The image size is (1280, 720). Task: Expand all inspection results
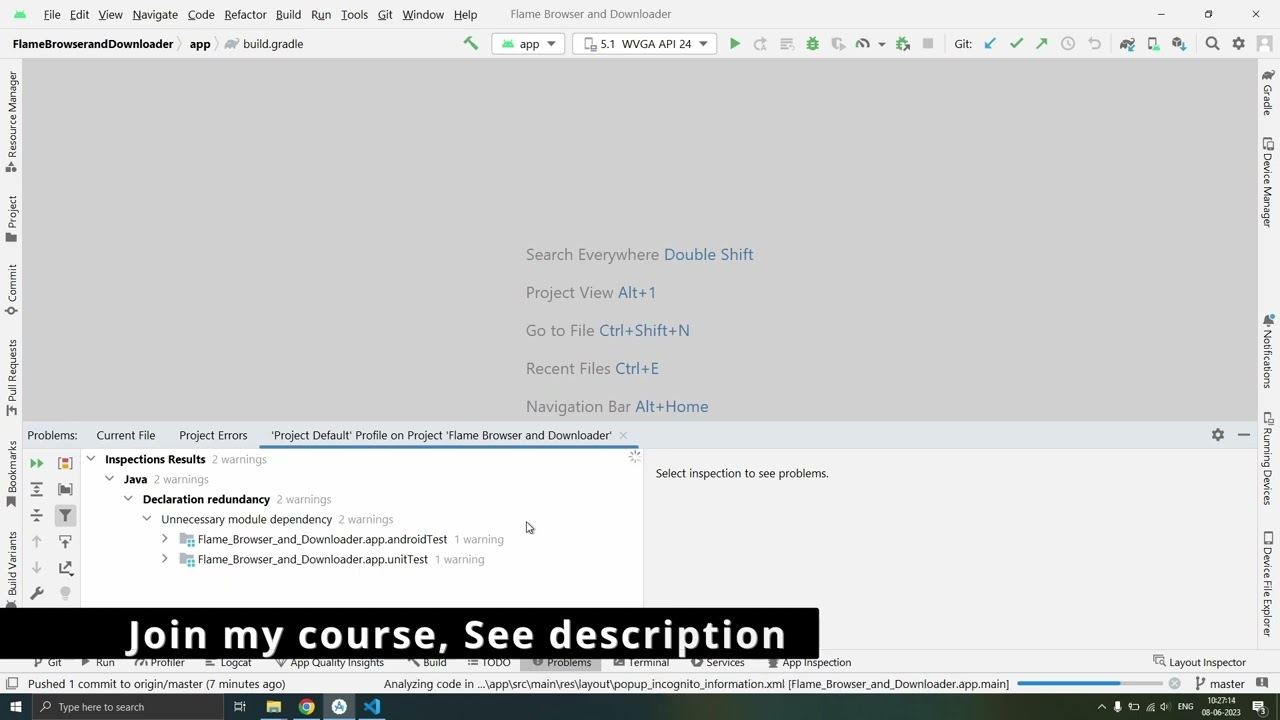point(37,489)
